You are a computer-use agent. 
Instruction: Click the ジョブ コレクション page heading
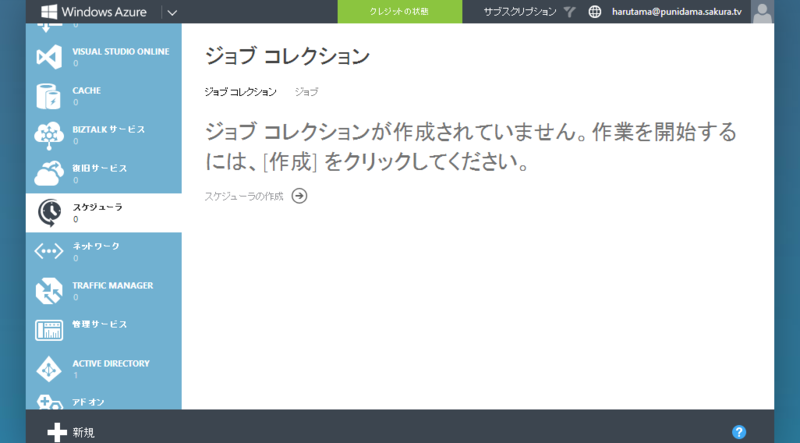point(287,56)
